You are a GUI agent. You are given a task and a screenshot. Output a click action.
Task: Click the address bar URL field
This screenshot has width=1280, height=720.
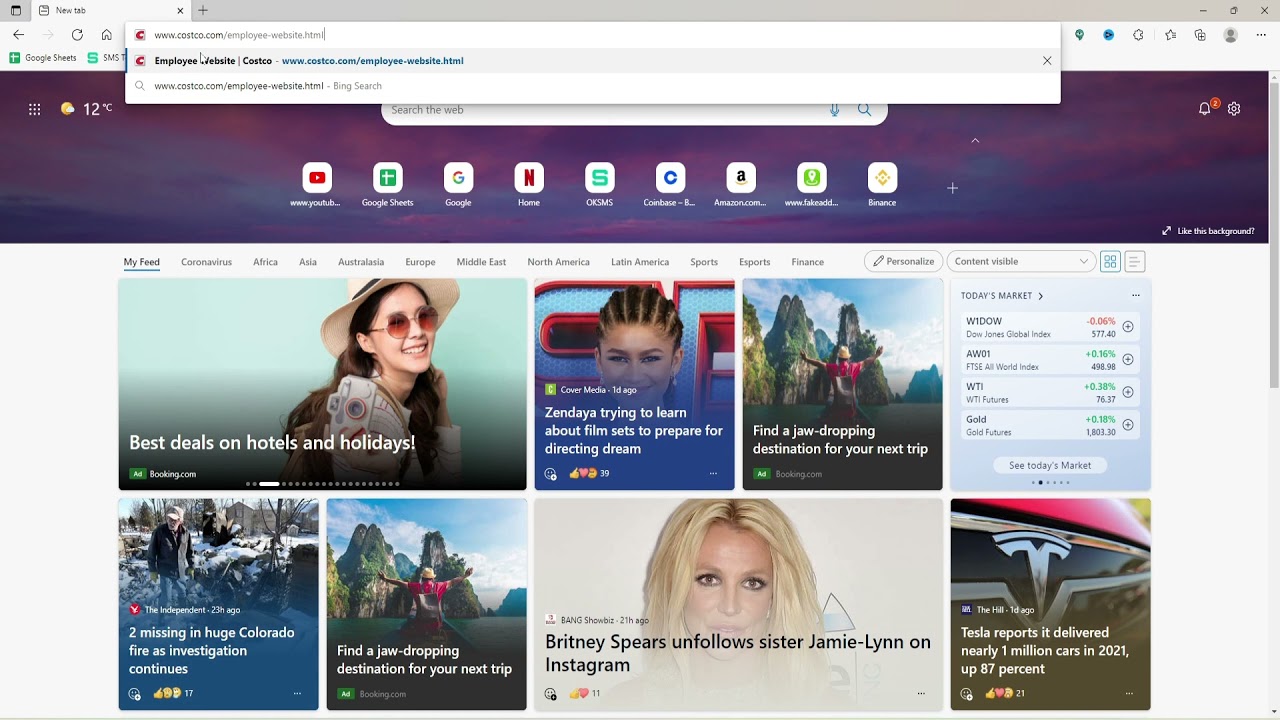coord(590,35)
